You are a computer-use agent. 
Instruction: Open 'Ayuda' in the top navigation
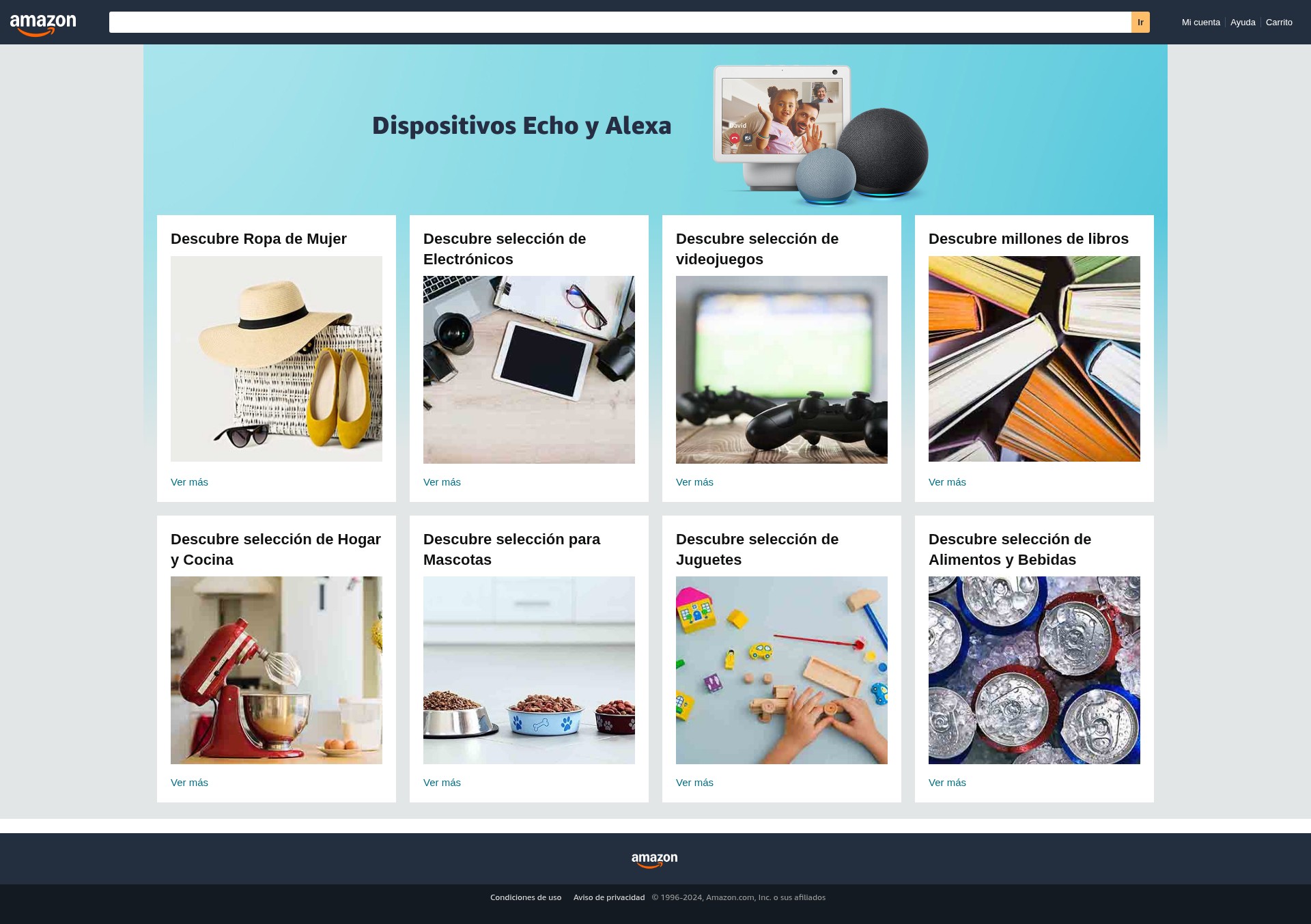pyautogui.click(x=1243, y=23)
